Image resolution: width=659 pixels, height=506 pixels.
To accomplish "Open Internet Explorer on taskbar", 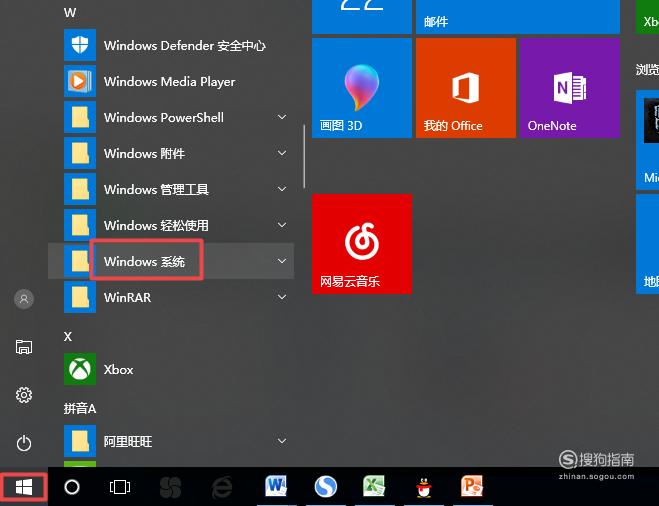I will [222, 487].
